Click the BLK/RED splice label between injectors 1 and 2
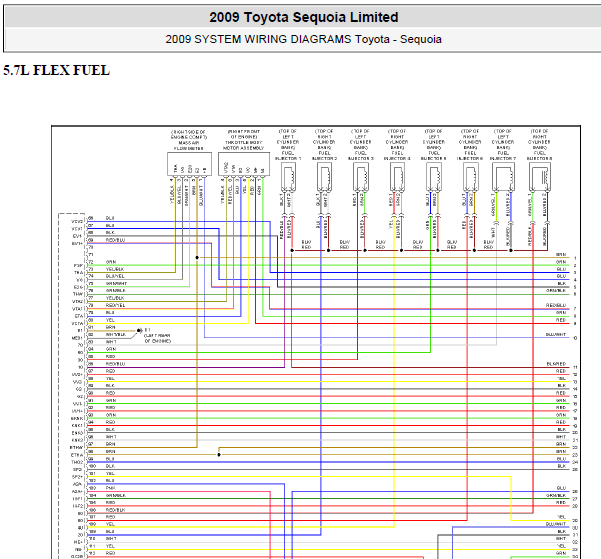The image size is (601, 559). click(x=306, y=245)
